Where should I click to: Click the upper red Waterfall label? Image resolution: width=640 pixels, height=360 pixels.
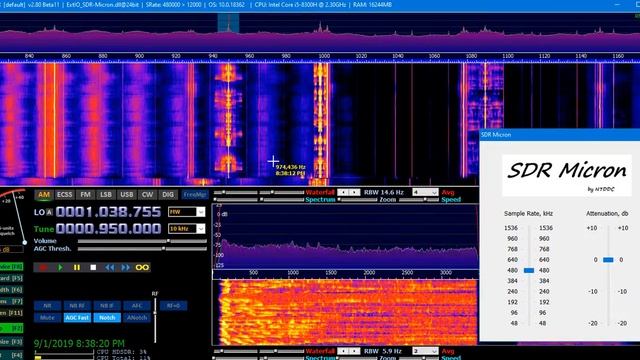tap(320, 192)
